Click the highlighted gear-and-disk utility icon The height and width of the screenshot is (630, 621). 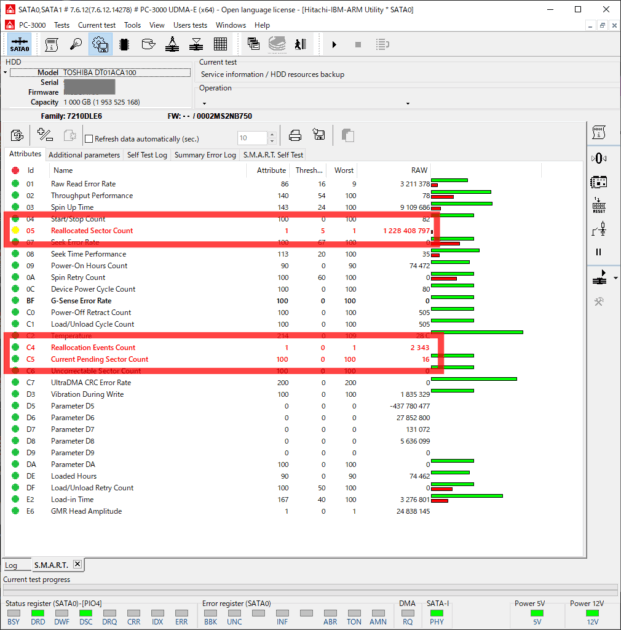[x=100, y=44]
